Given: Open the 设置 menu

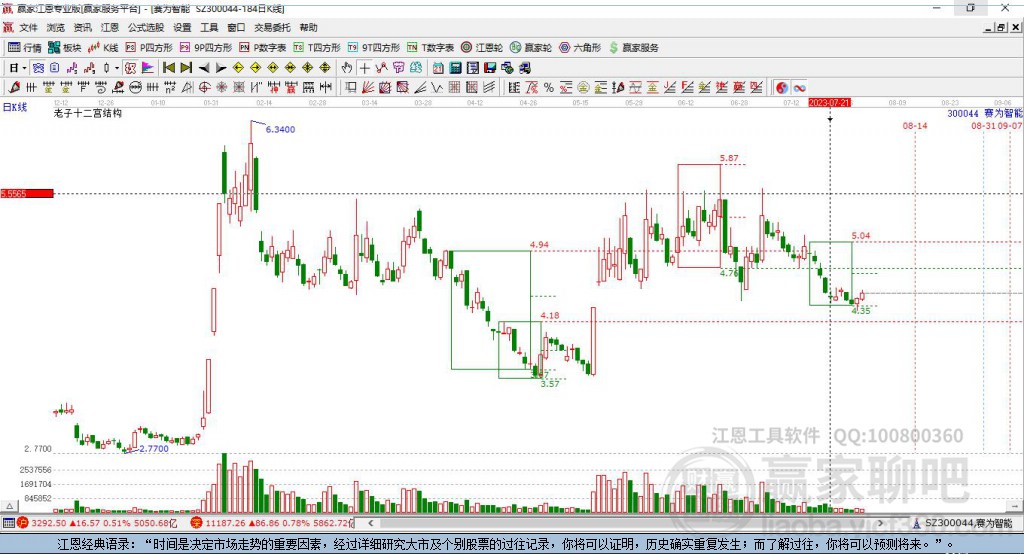Looking at the screenshot, I should point(182,27).
